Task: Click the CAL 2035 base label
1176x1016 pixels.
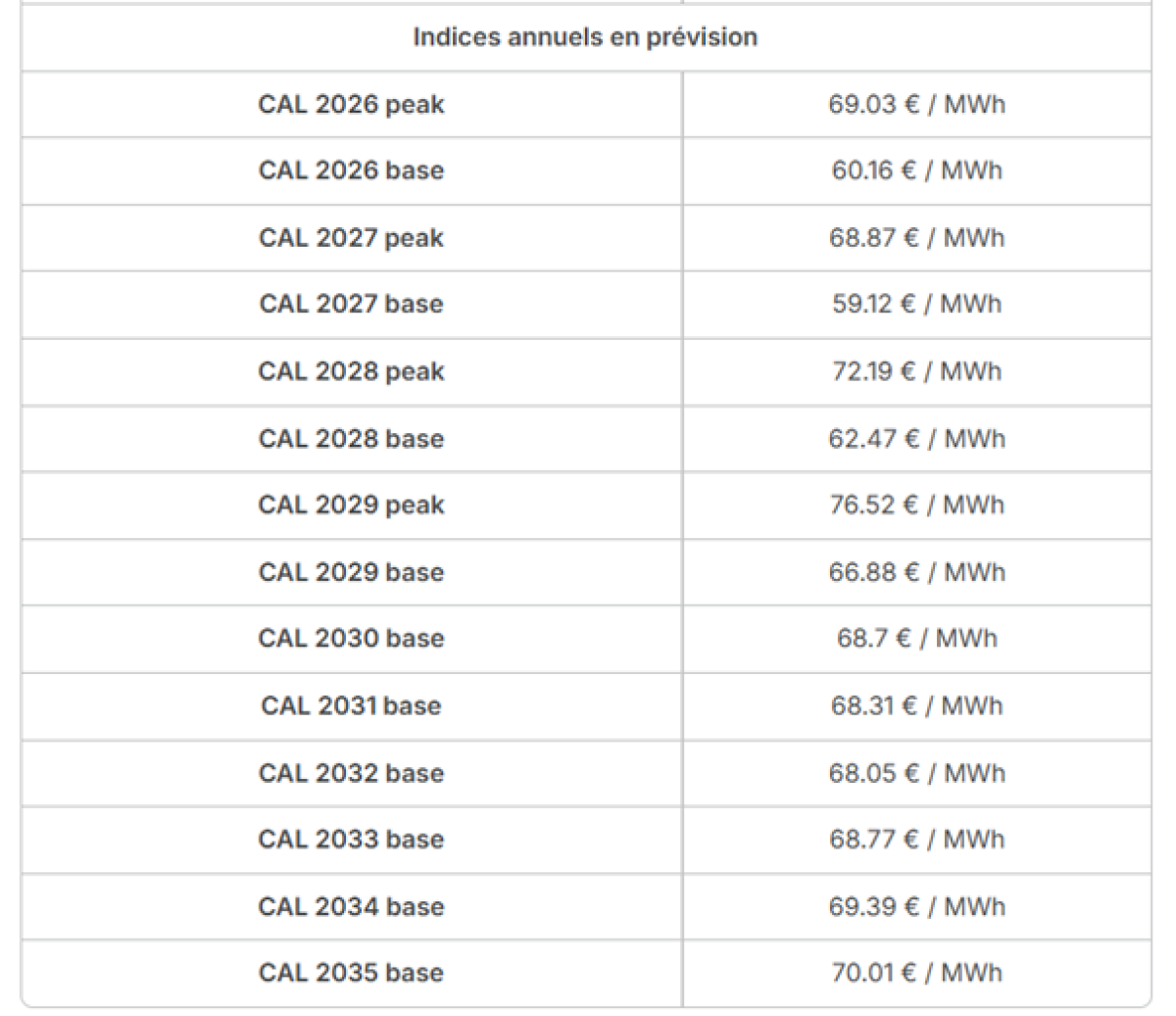Action: click(351, 973)
